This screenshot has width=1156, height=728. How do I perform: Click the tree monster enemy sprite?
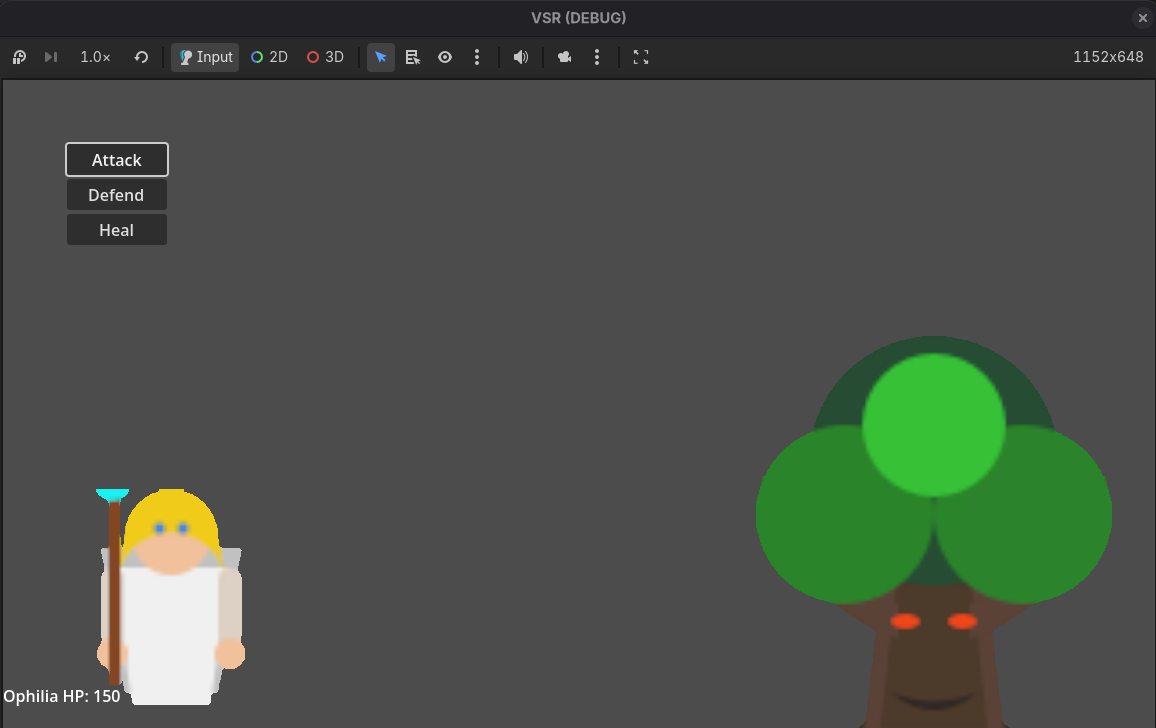(x=933, y=531)
